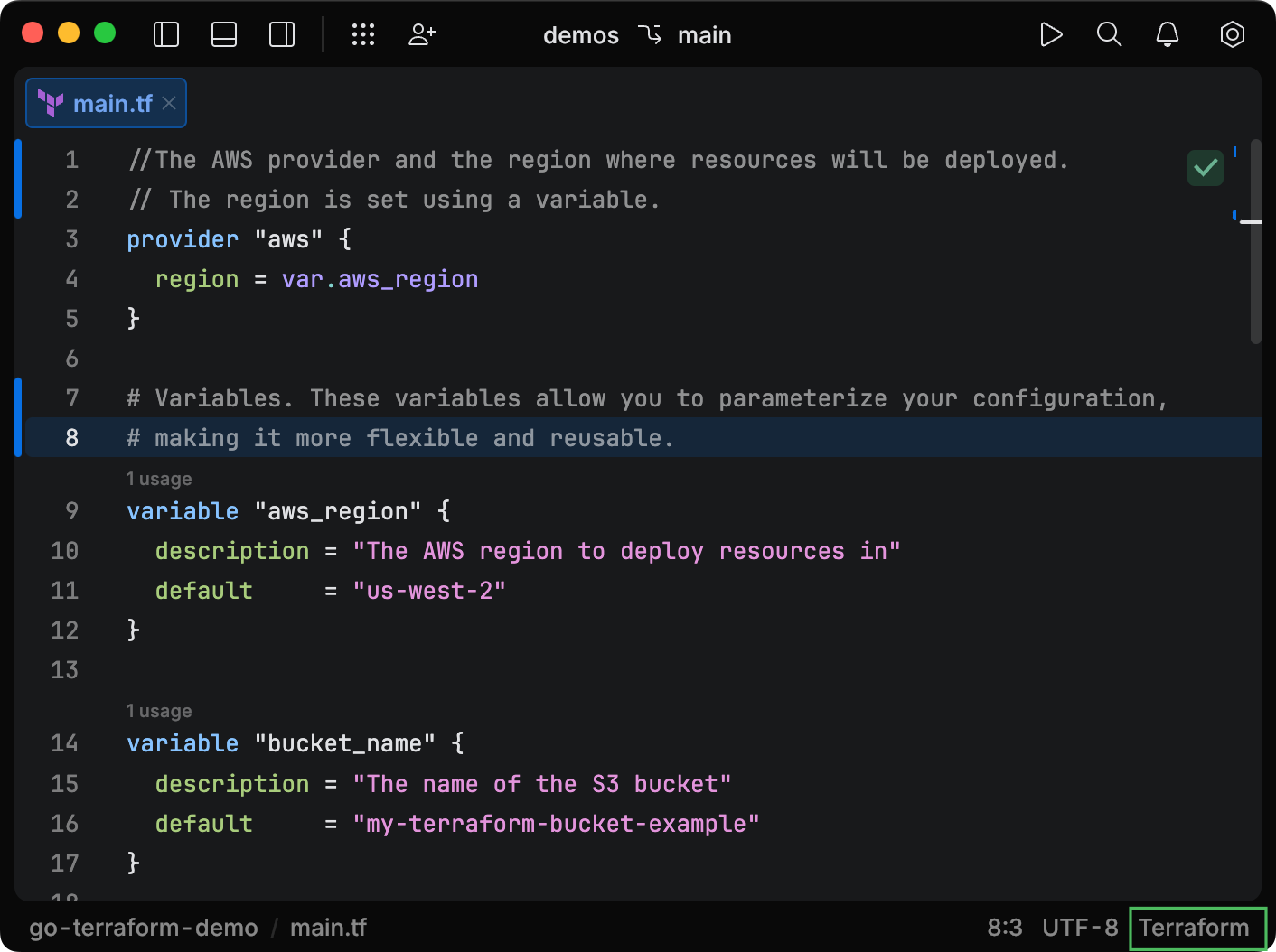1276x952 pixels.
Task: Open search with magnifier icon
Action: click(x=1109, y=35)
